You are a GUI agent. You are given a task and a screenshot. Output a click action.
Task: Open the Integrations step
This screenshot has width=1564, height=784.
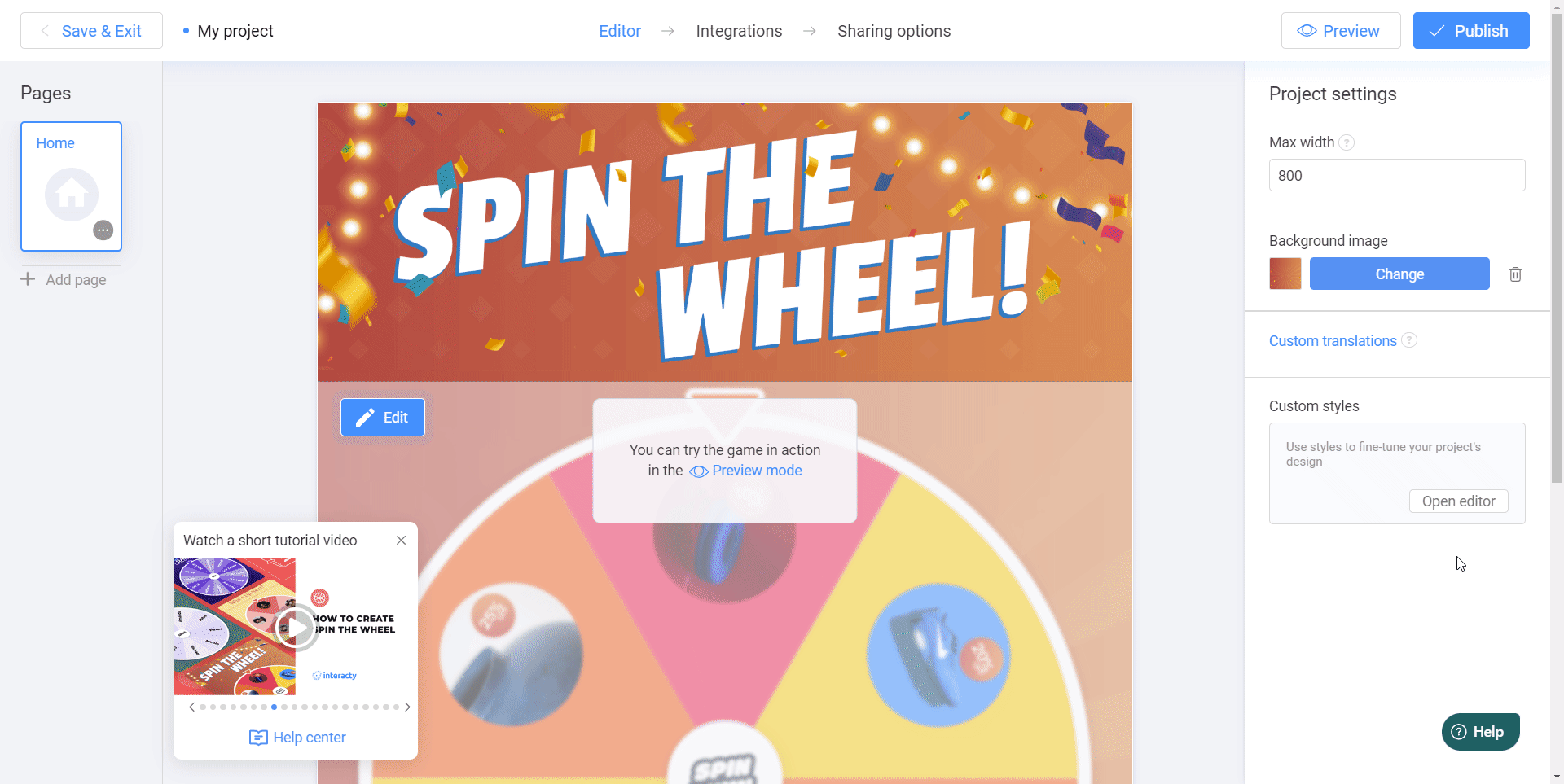click(739, 31)
